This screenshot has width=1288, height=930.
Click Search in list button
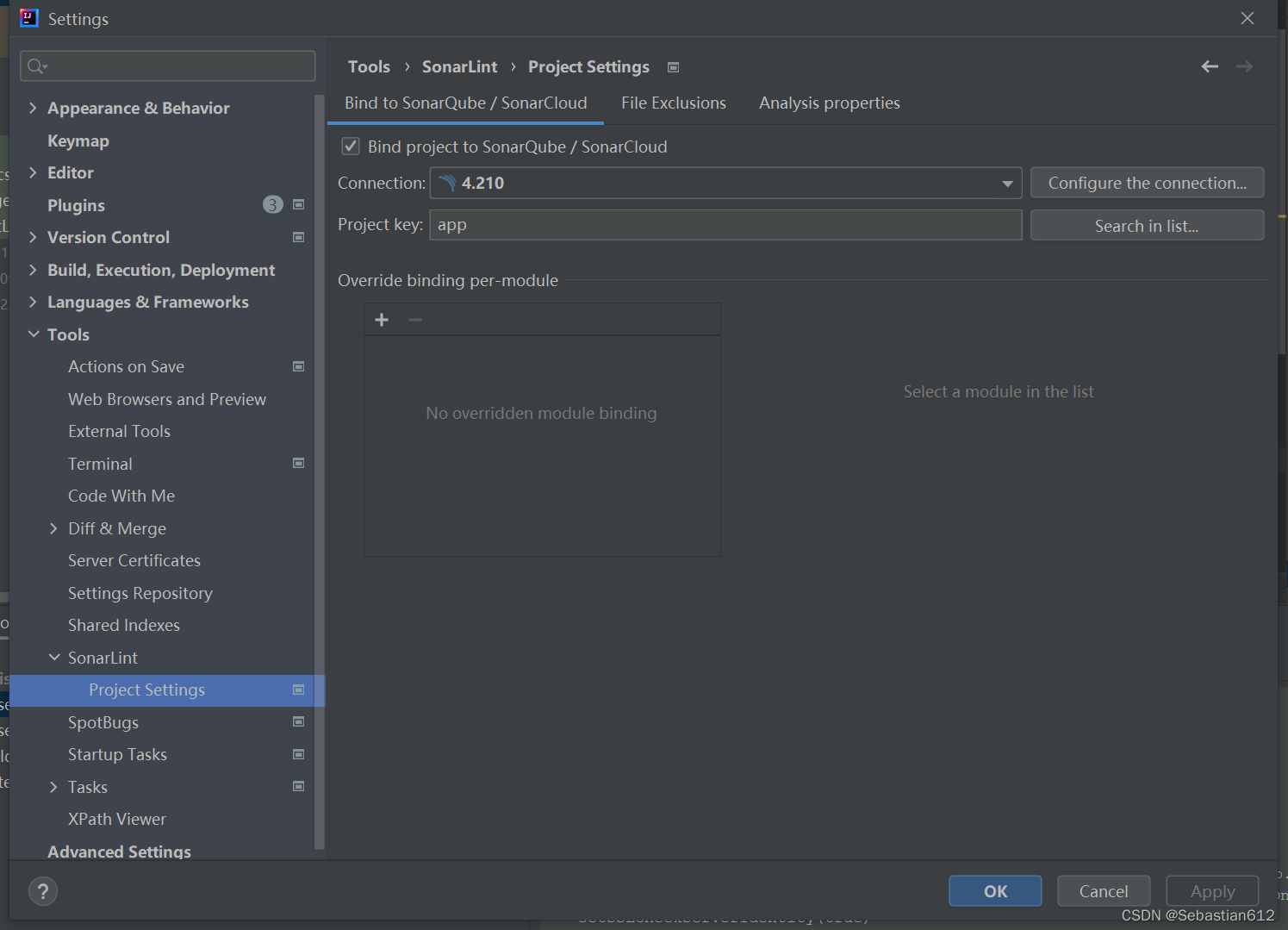(1147, 226)
